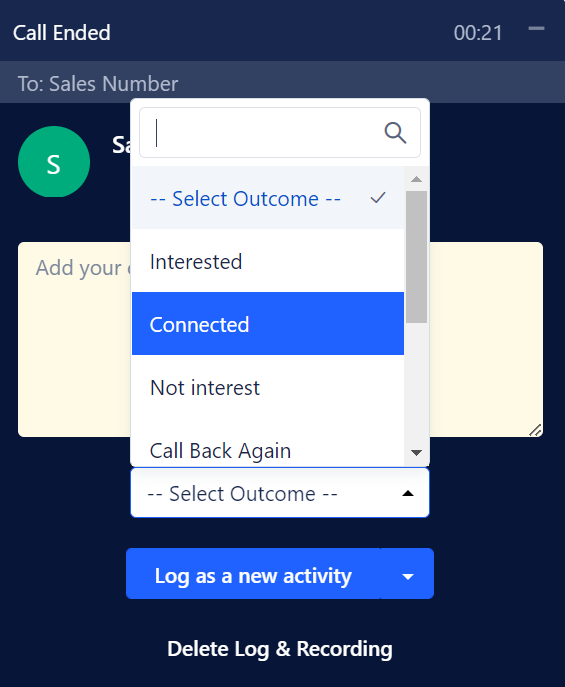The image size is (565, 687).
Task: Focus the outcome search input field
Action: coord(280,133)
